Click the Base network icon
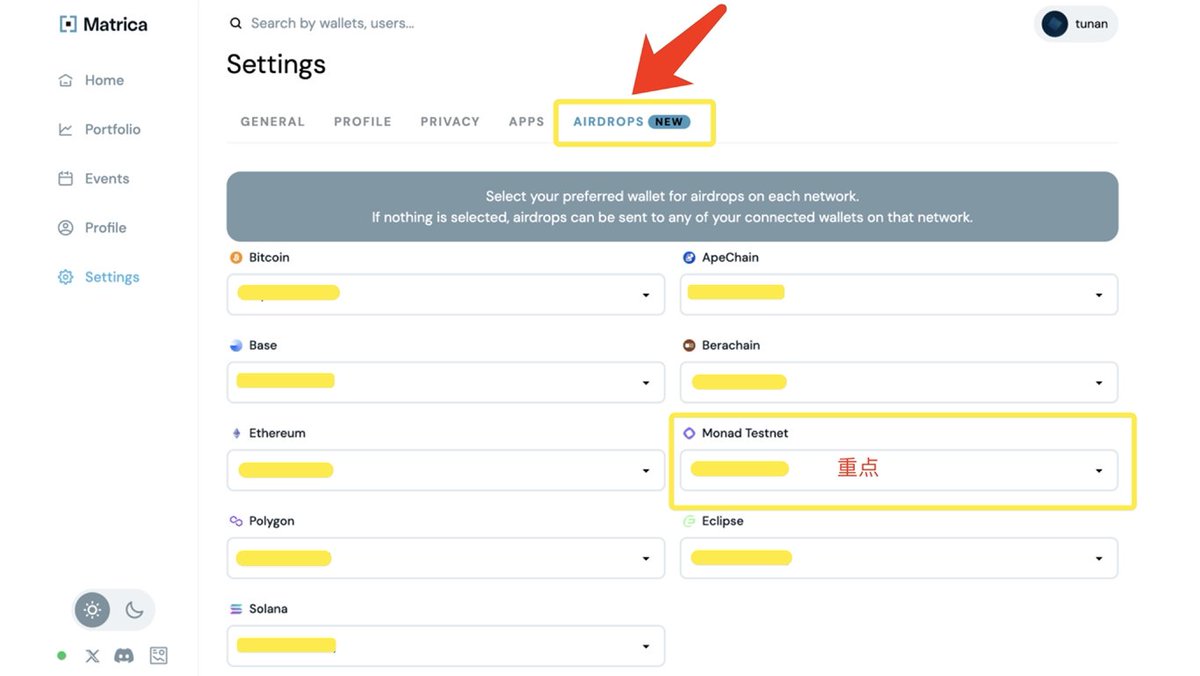This screenshot has height=676, width=1200. coord(236,345)
